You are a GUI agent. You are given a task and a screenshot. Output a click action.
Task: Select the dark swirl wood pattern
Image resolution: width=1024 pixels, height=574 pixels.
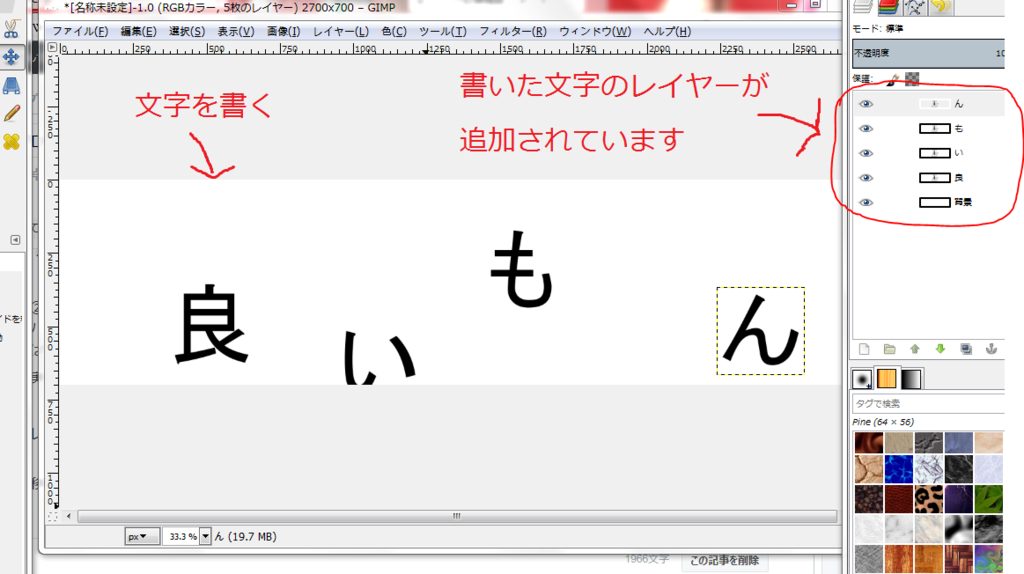[x=869, y=443]
